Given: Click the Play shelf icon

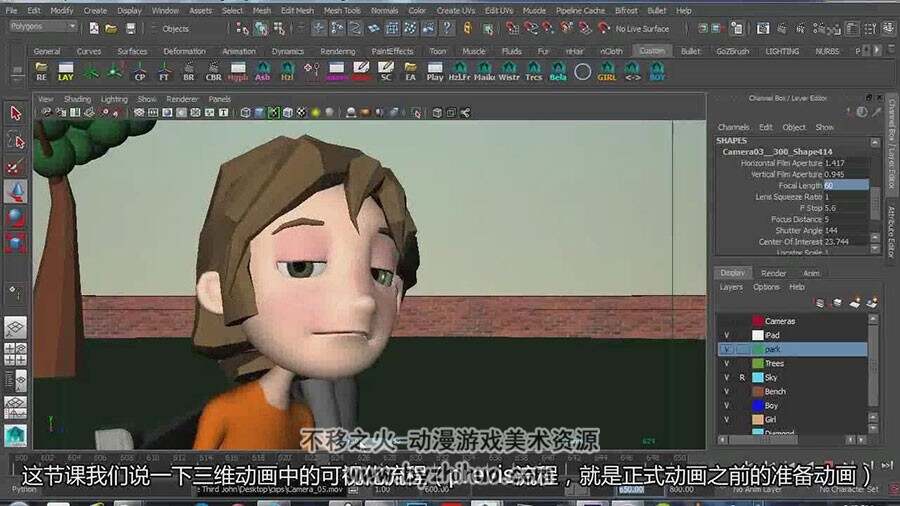Looking at the screenshot, I should pyautogui.click(x=435, y=72).
